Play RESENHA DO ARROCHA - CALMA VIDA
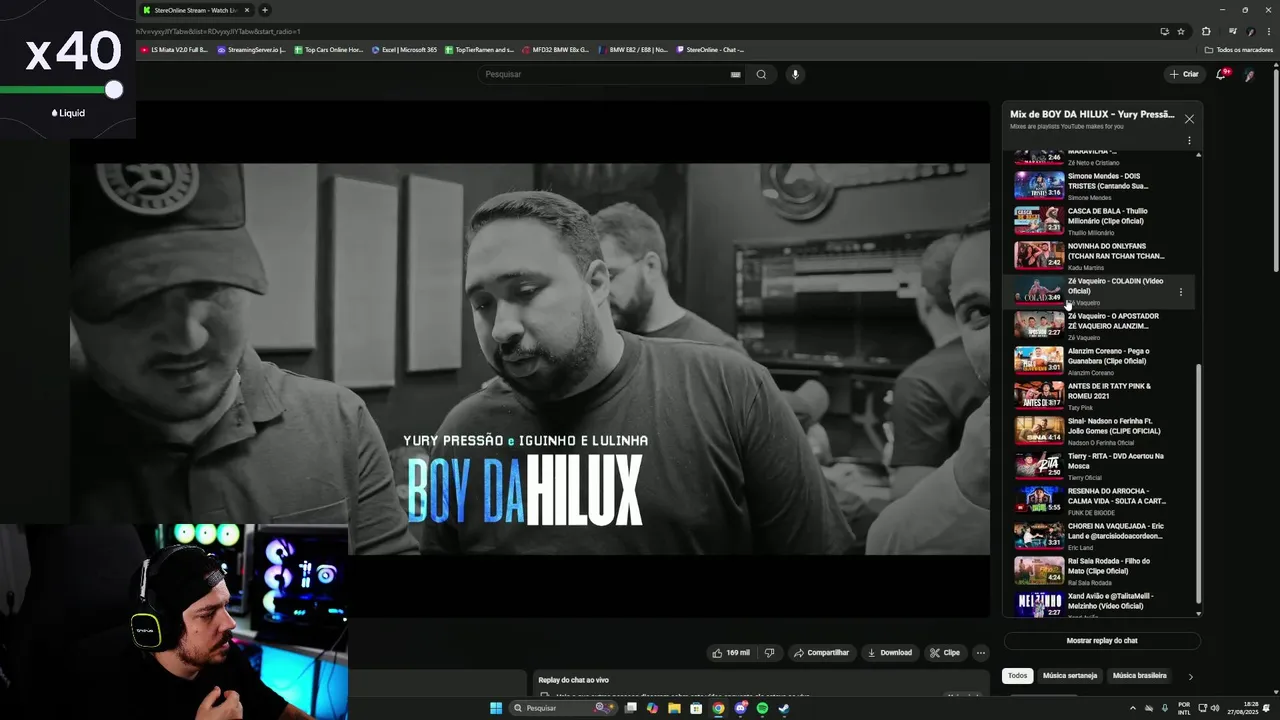 (1100, 501)
